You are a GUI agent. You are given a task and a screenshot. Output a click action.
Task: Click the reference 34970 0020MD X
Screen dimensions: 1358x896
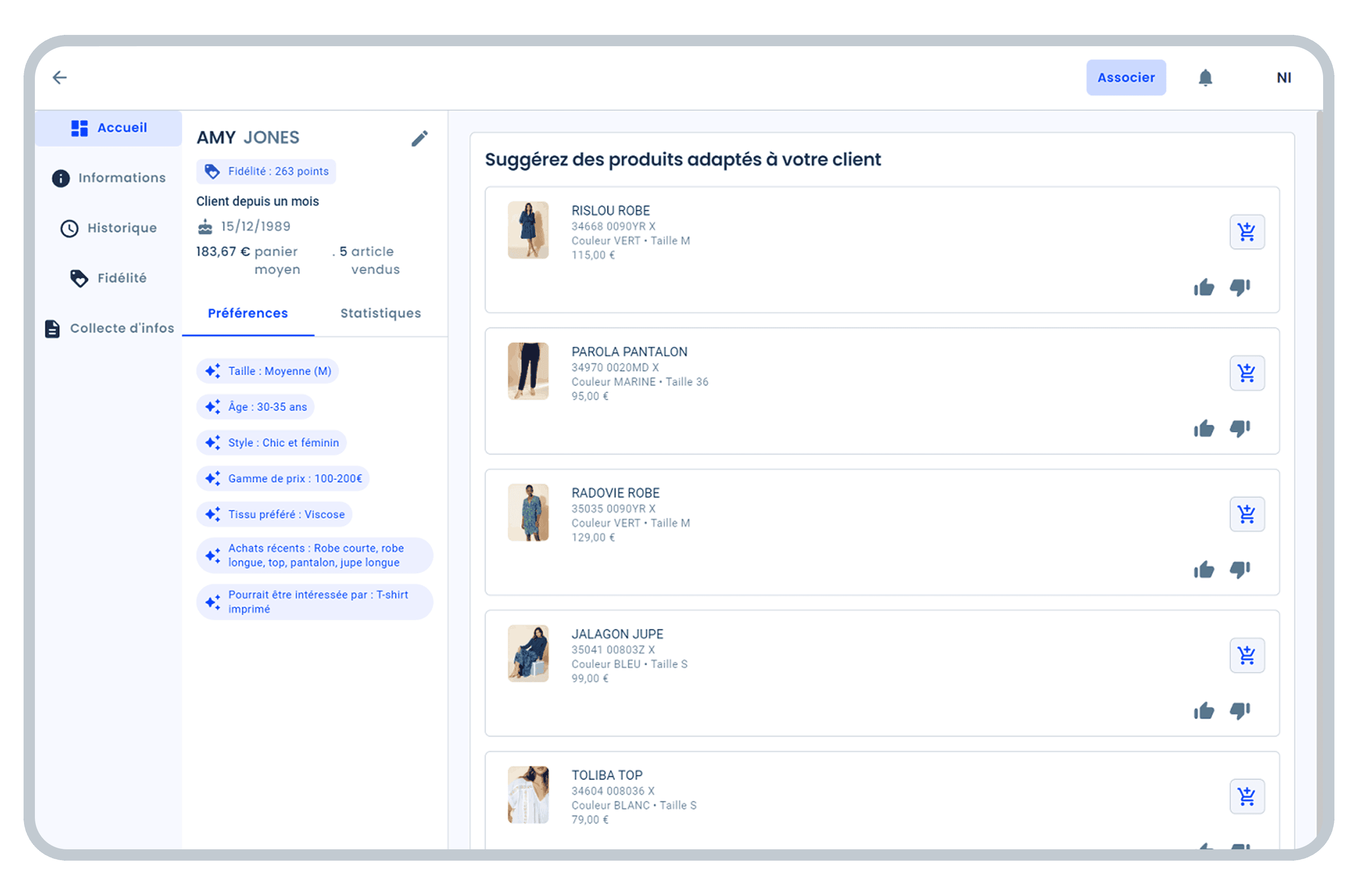615,367
